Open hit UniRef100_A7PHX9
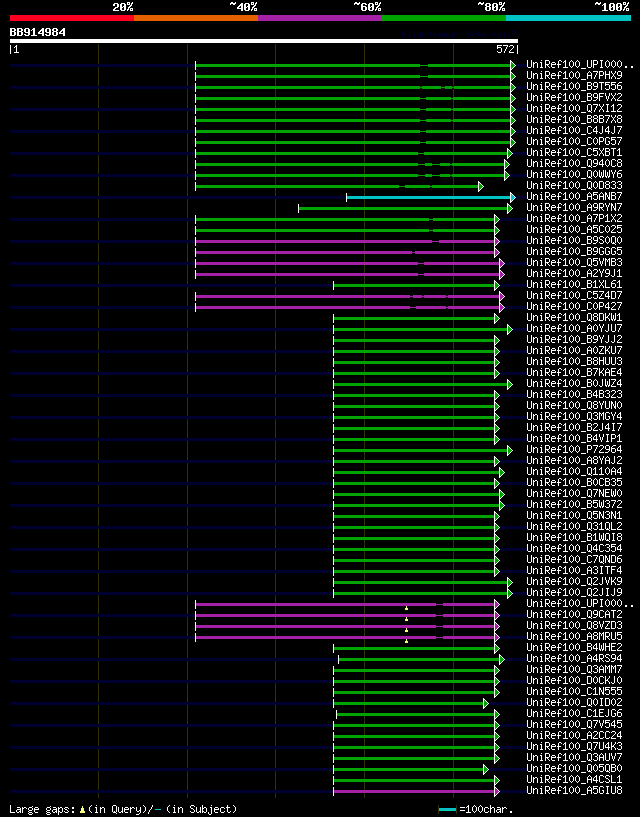The image size is (640, 817). pos(574,76)
